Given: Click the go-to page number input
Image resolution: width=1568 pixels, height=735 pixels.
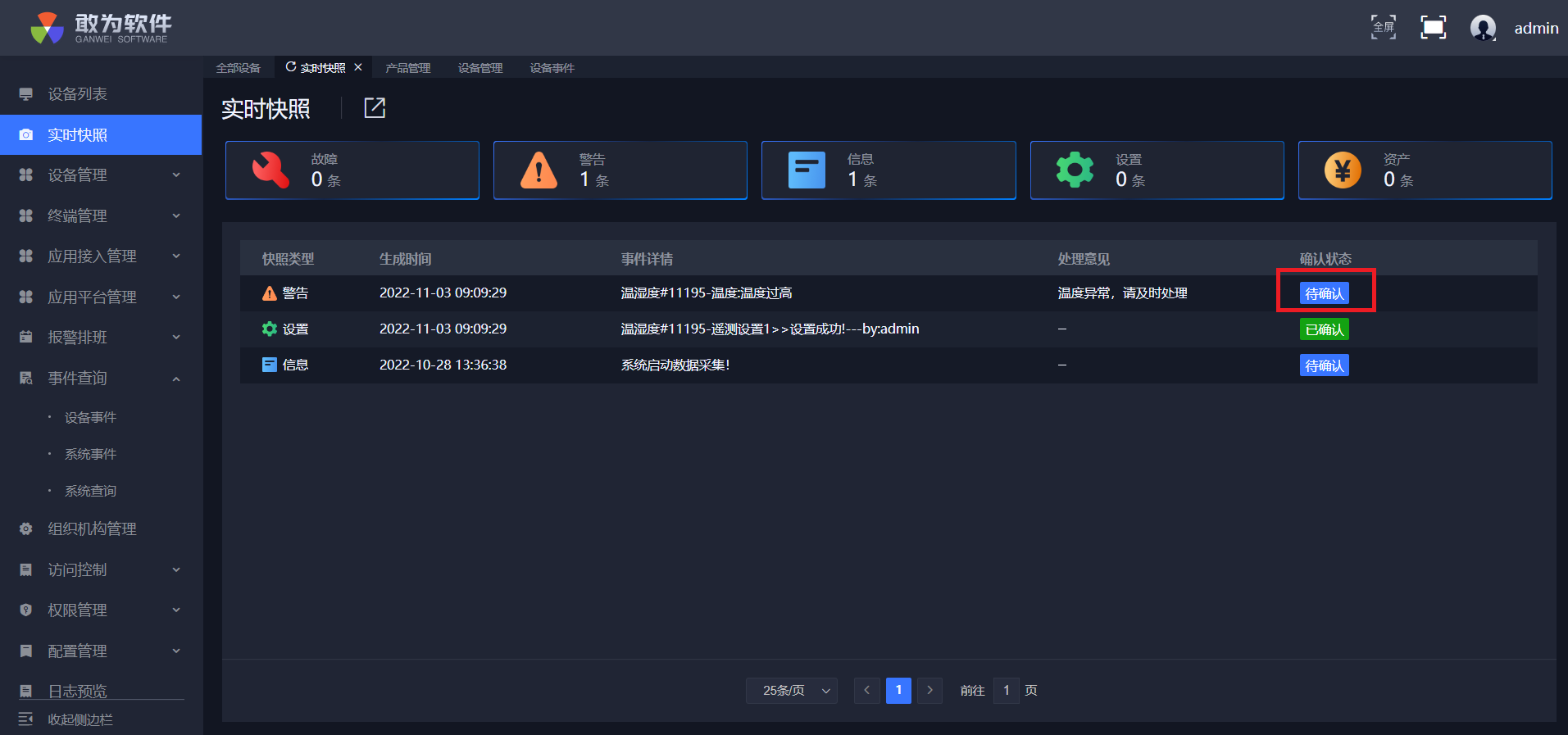Looking at the screenshot, I should [1006, 691].
